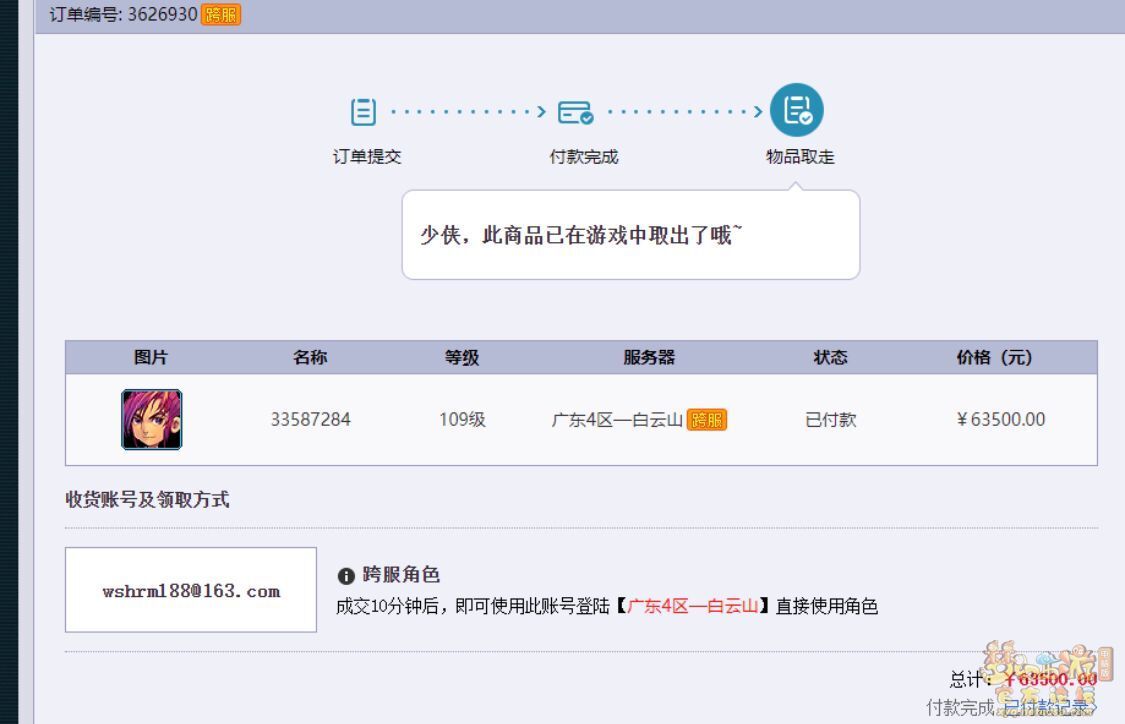Click the 等级 column header
Screen dimensions: 1125x724
click(x=462, y=357)
